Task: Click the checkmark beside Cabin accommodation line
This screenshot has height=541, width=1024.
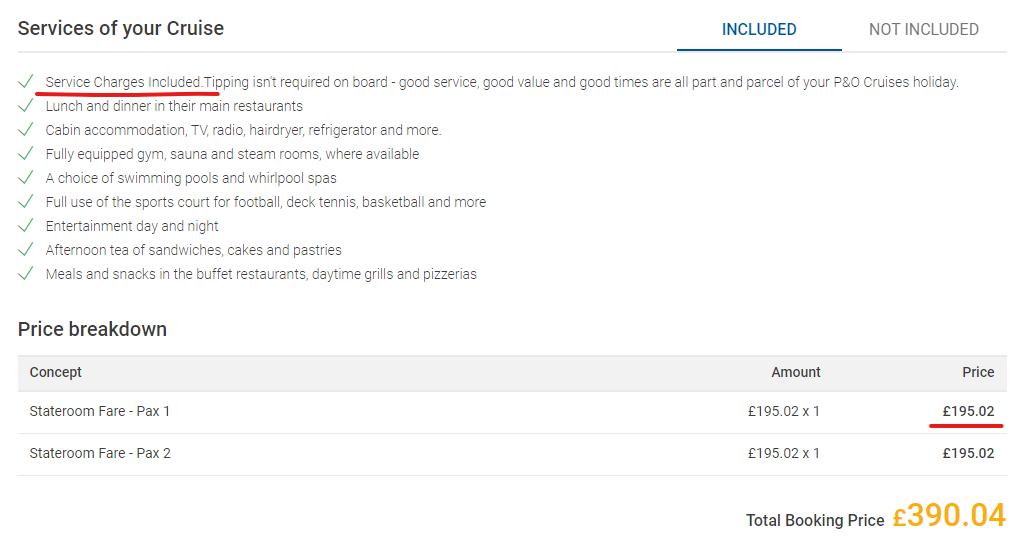Action: click(x=26, y=130)
